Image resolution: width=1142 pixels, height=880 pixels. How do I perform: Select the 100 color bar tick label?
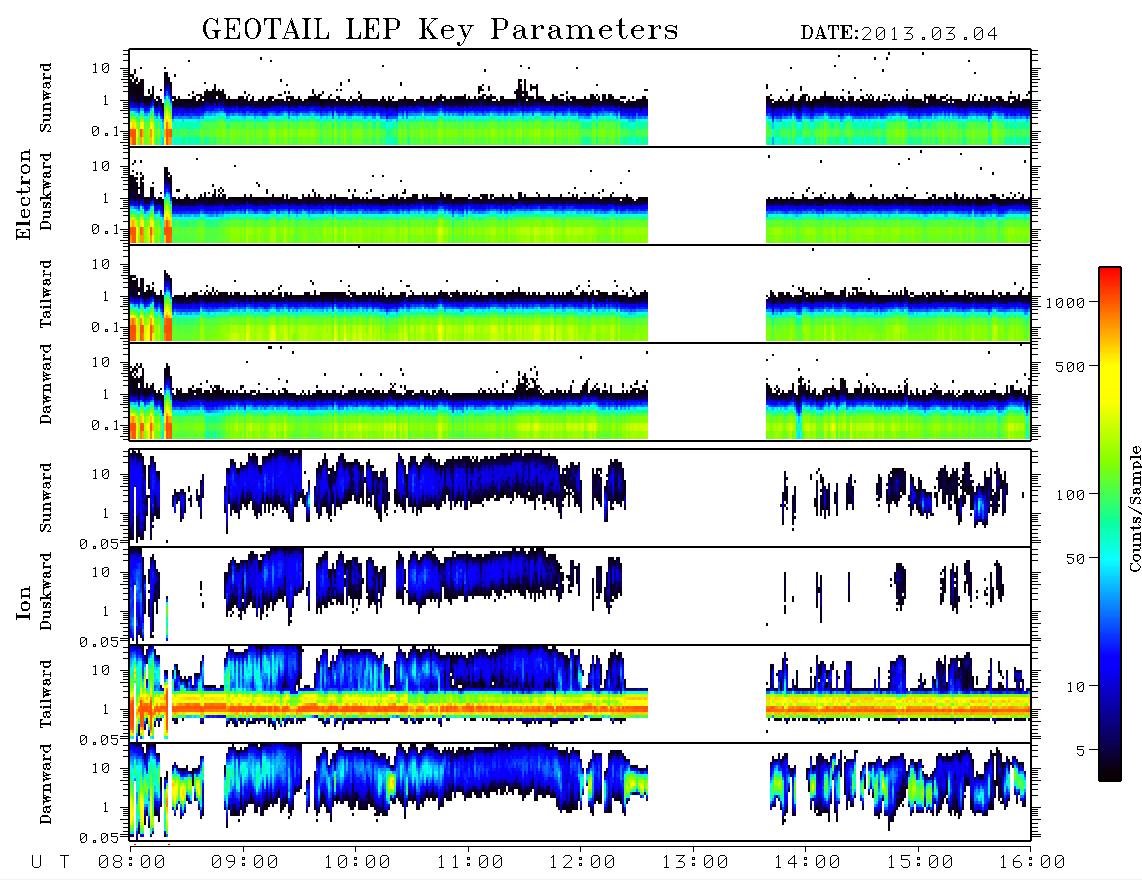pos(1071,495)
